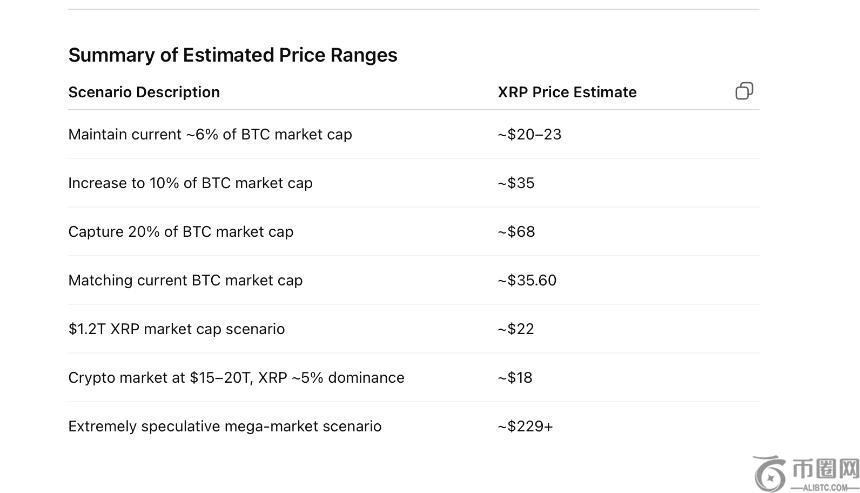Click the ~$35.60 price estimate
The width and height of the screenshot is (860, 493).
[x=527, y=280]
